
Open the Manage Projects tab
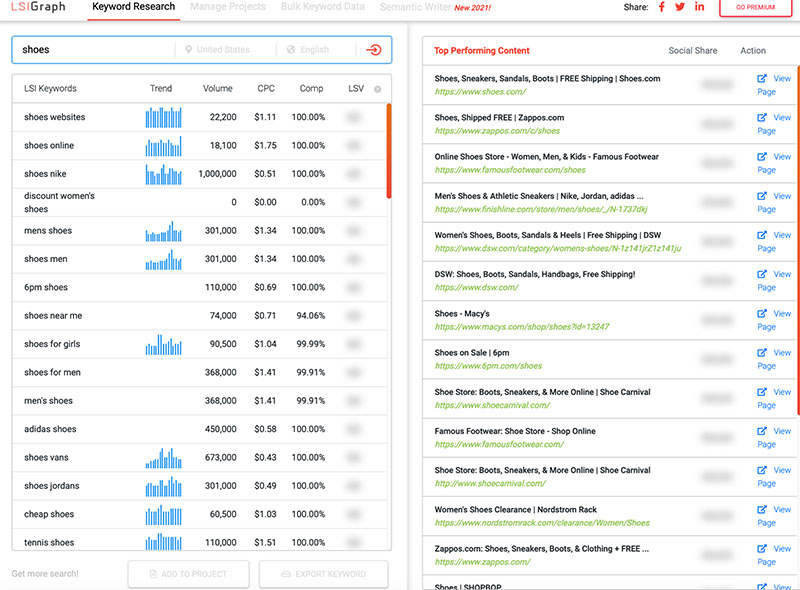coord(228,7)
